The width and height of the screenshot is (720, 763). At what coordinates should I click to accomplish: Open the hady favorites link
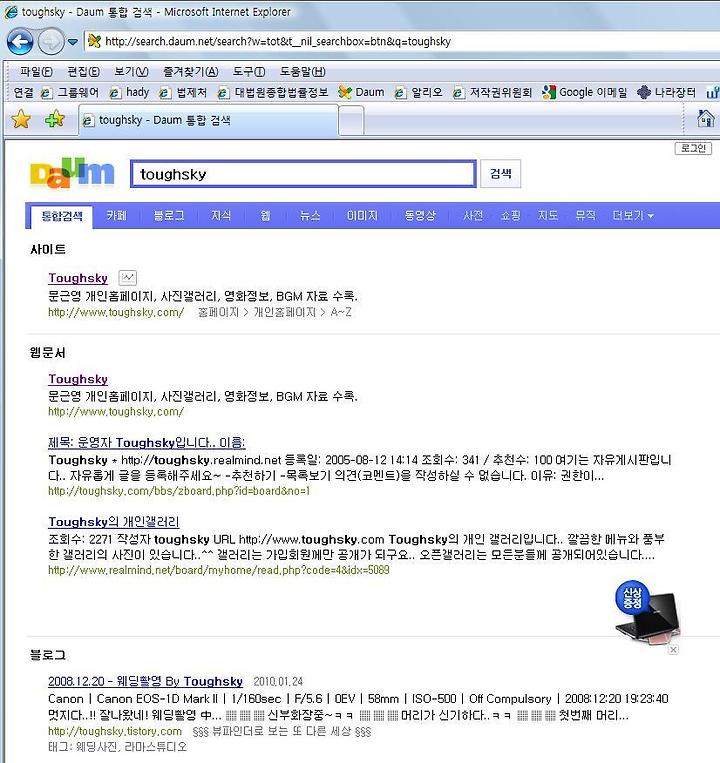click(129, 92)
